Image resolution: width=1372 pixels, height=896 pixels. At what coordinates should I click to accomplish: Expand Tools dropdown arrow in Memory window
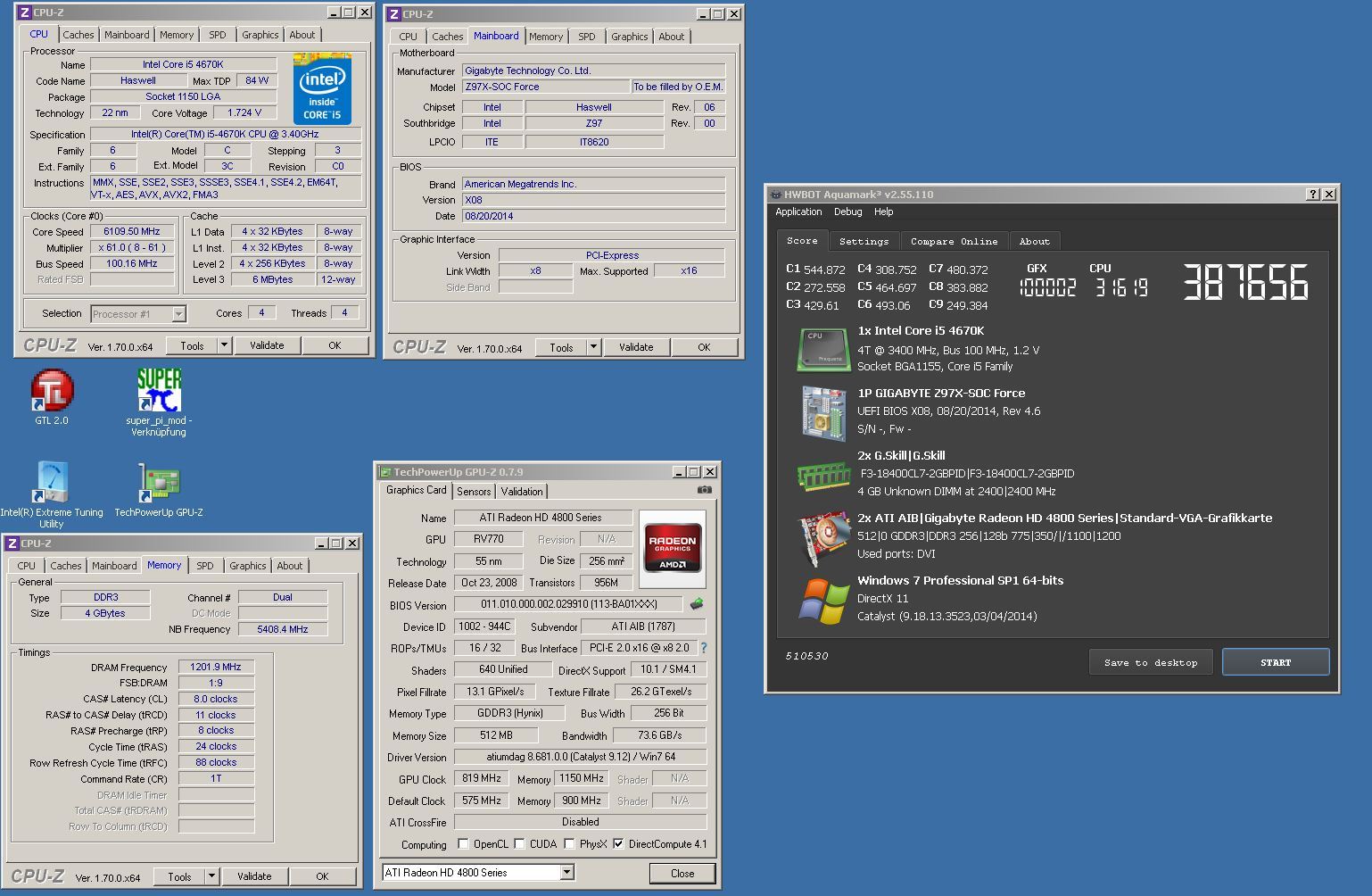pos(211,876)
